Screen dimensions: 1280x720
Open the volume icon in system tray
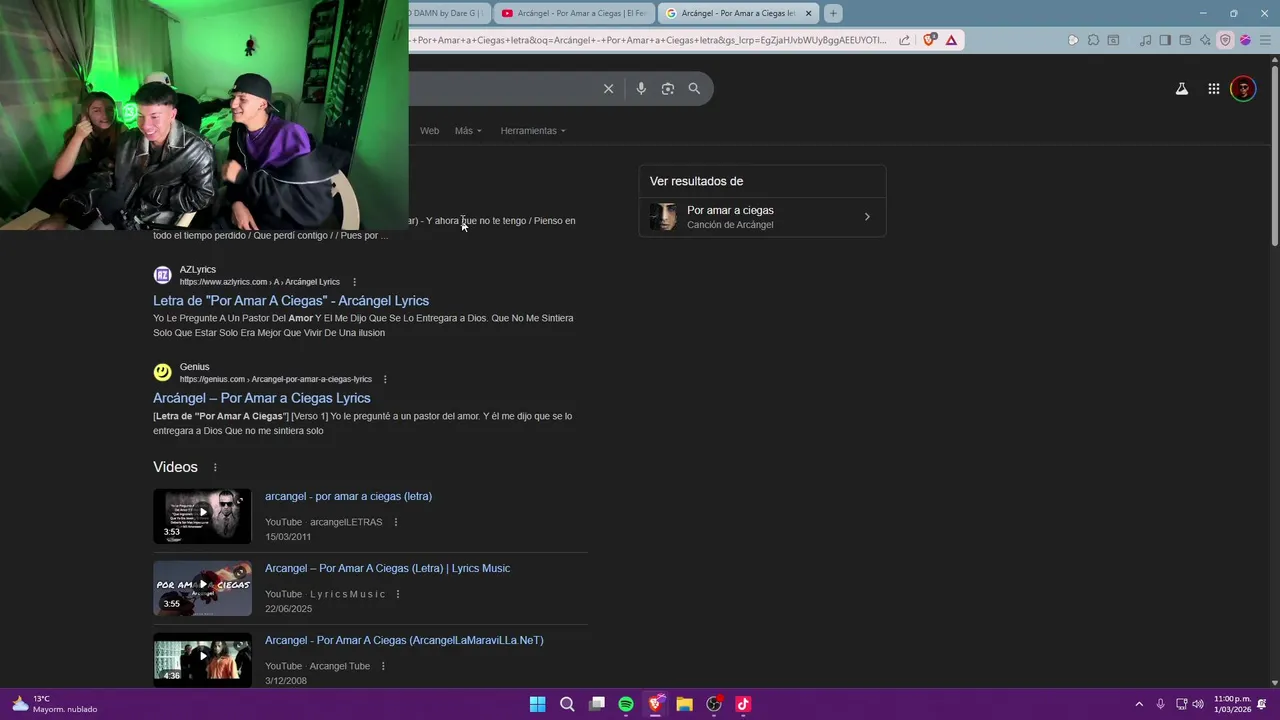1198,704
